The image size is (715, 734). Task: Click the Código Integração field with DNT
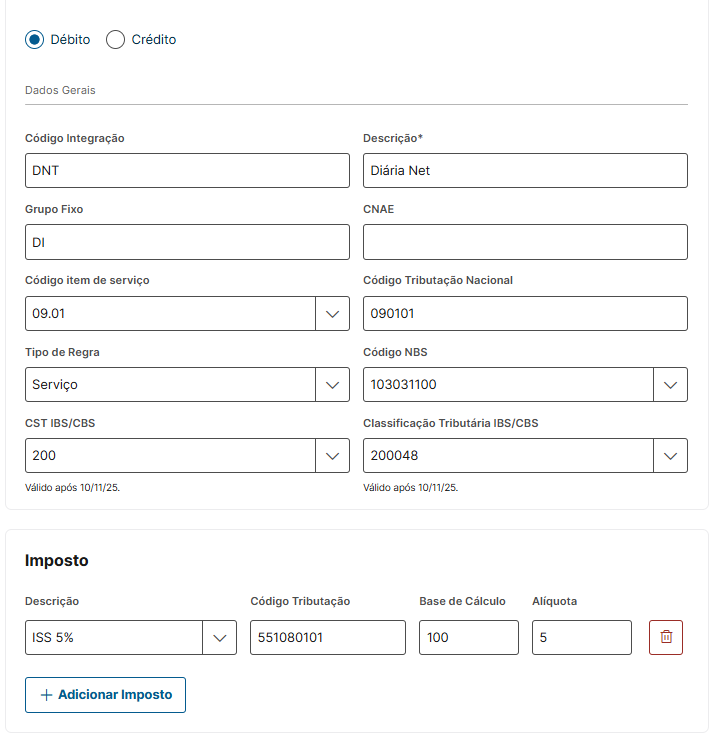[x=187, y=170]
